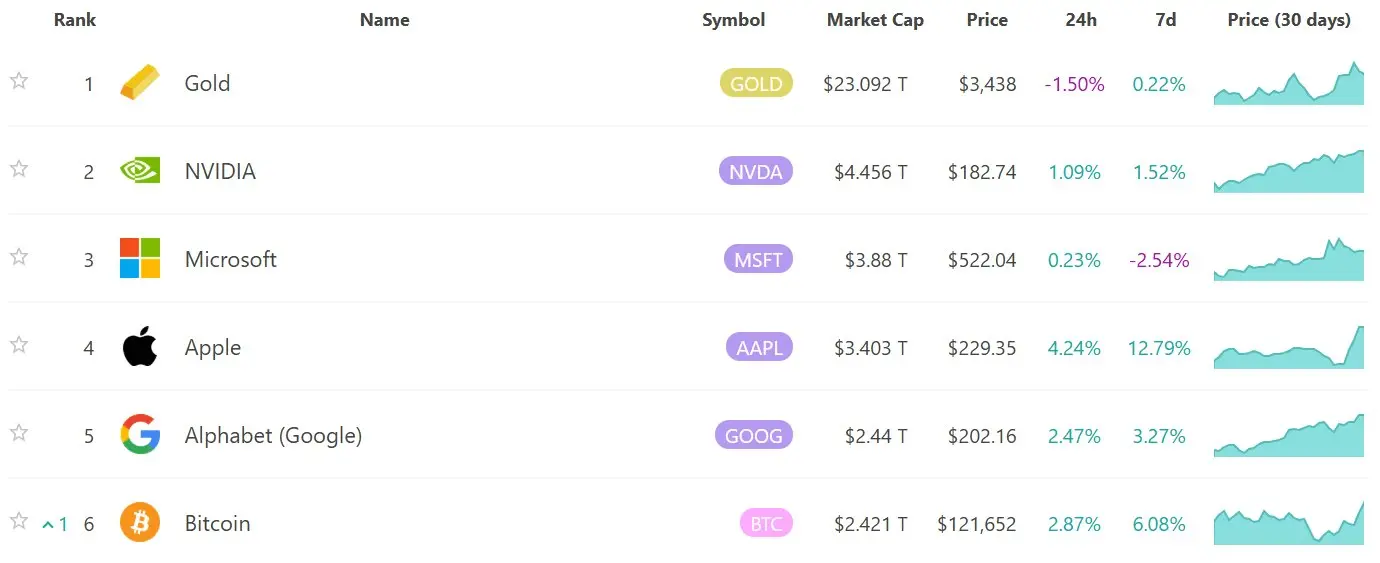The image size is (1380, 563).
Task: Click the Gold bar icon
Action: click(x=139, y=82)
